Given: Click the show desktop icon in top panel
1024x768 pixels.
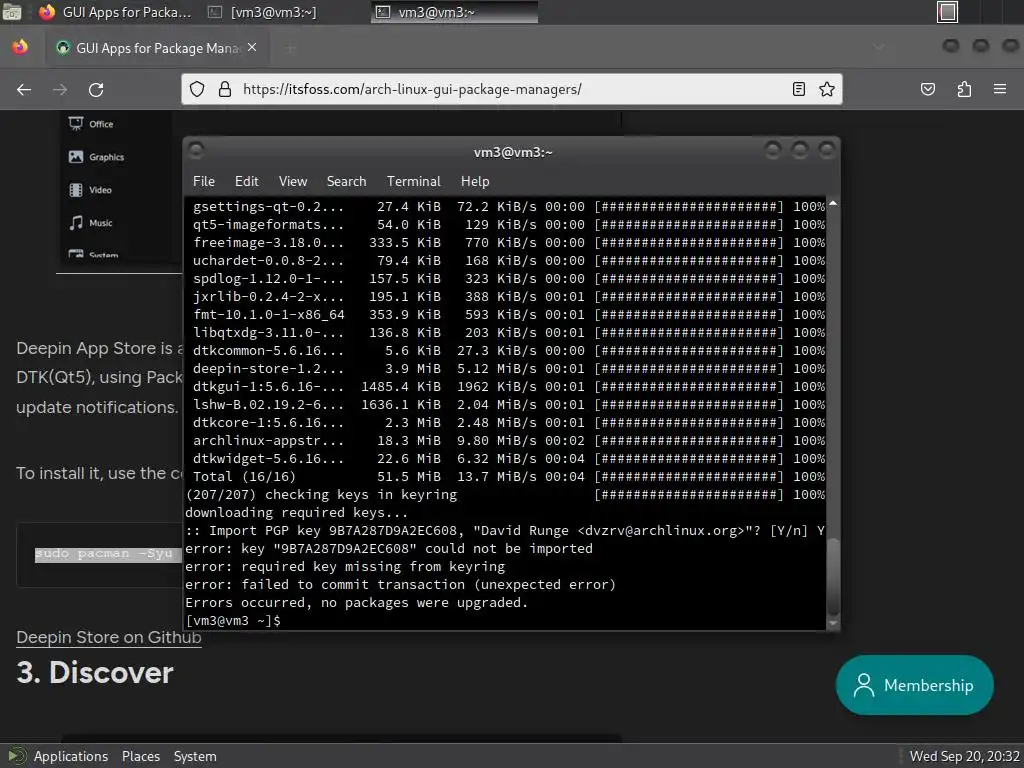Looking at the screenshot, I should pos(12,11).
